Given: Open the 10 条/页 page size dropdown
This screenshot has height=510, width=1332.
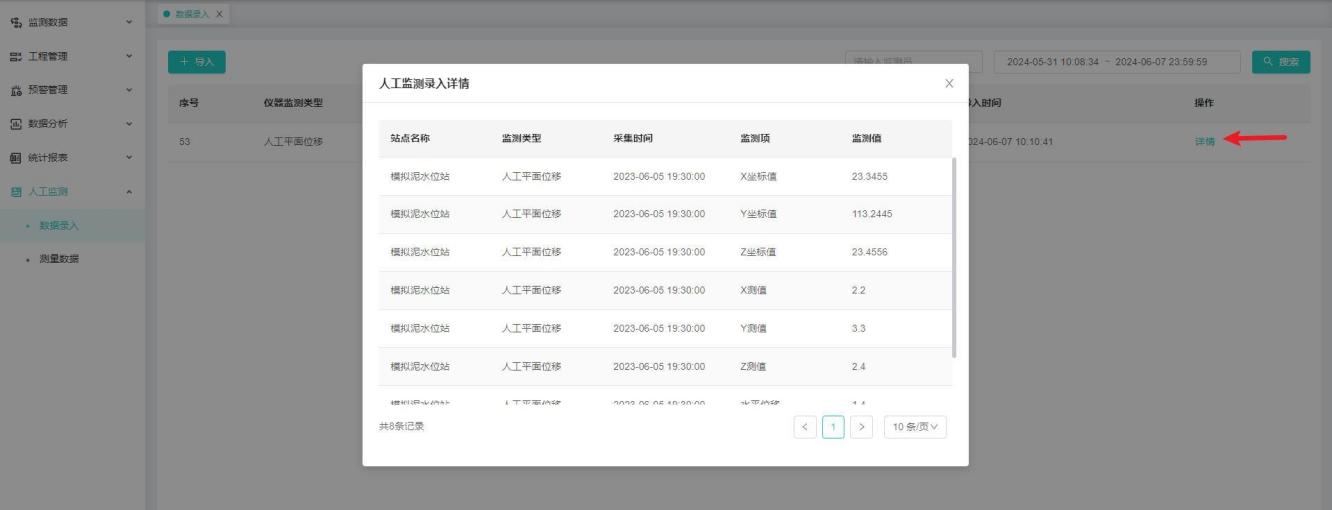Looking at the screenshot, I should coord(915,427).
